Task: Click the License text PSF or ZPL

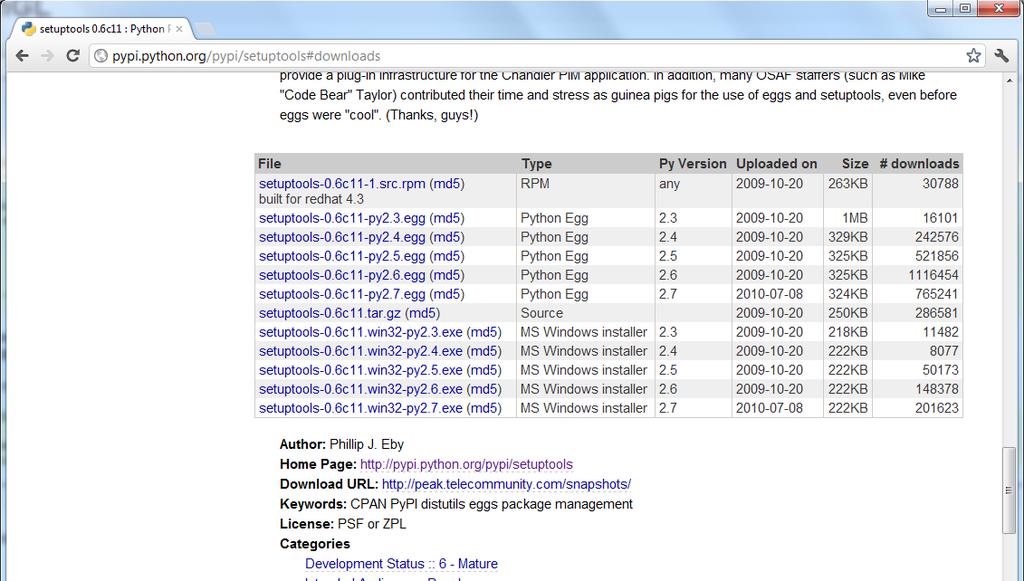Action: 372,524
